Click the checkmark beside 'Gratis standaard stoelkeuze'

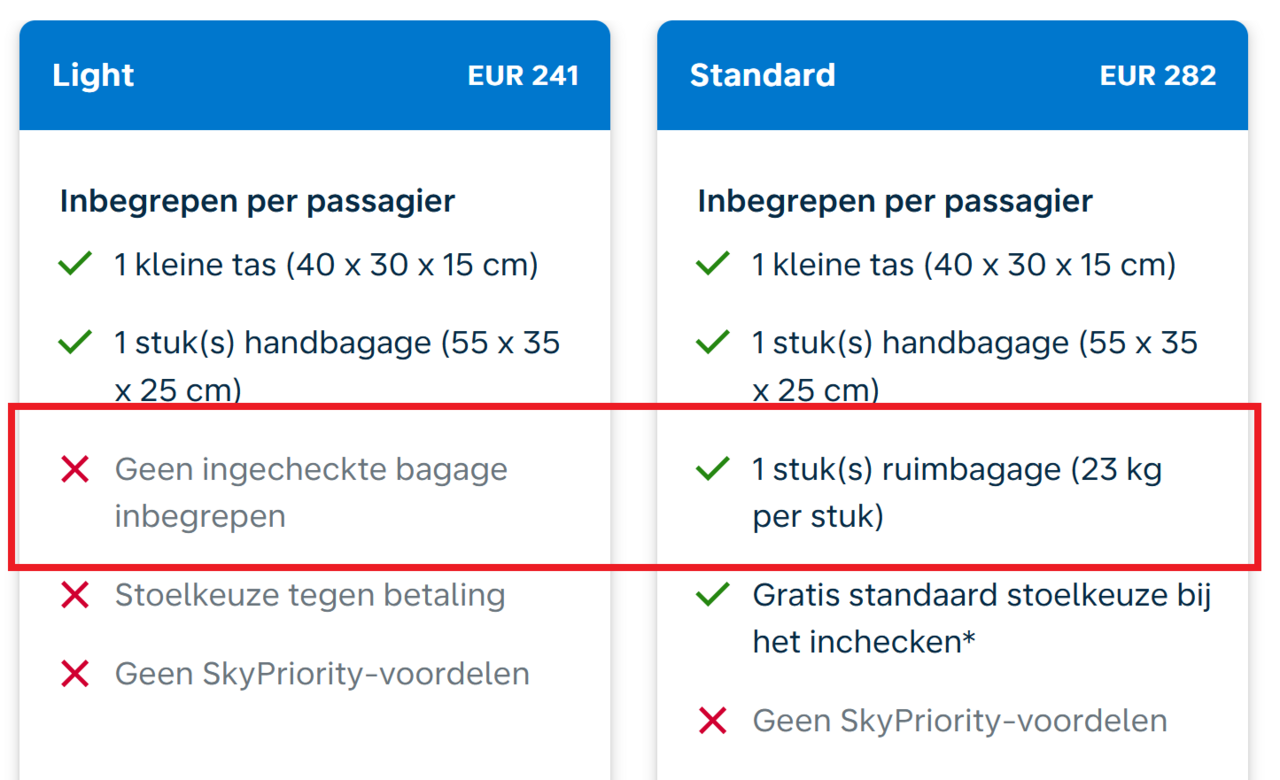click(x=712, y=595)
